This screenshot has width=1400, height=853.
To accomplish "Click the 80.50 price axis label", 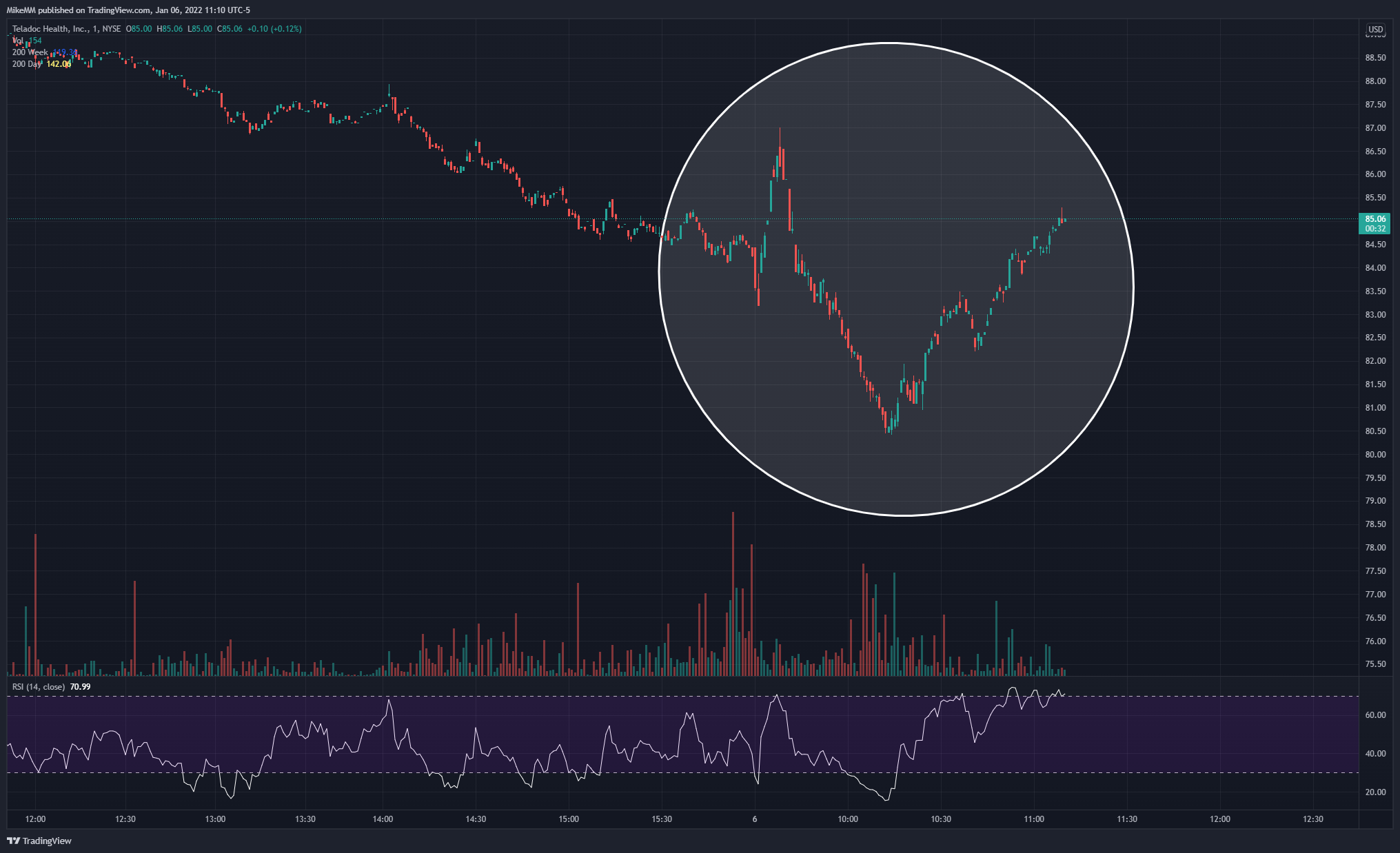I will 1375,431.
